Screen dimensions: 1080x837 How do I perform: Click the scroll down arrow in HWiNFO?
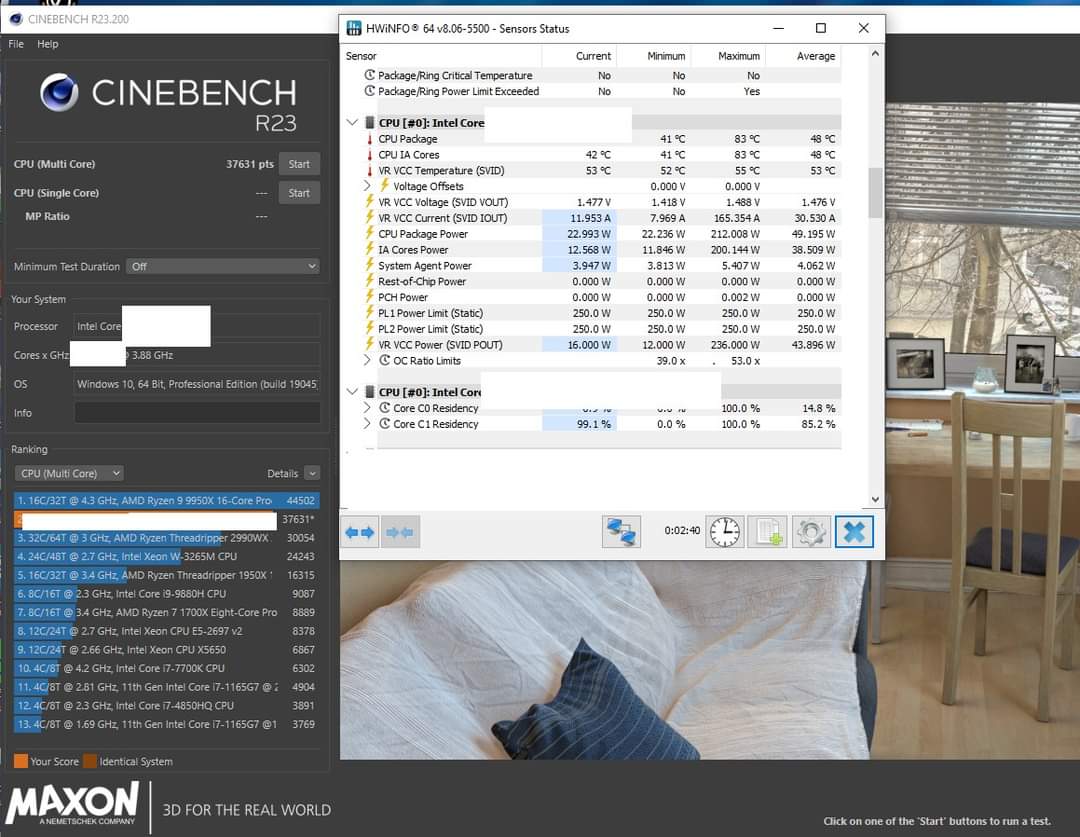(875, 499)
